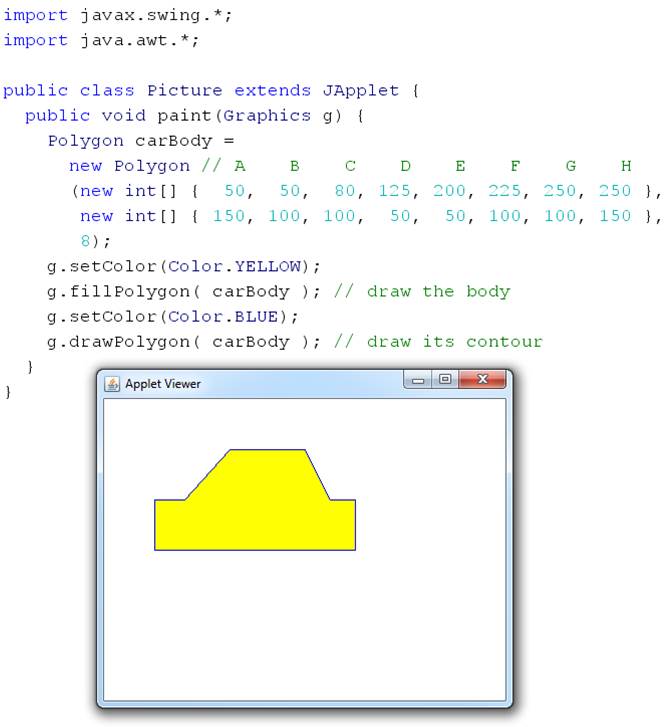Click the value '125' in the x array

pos(394,191)
